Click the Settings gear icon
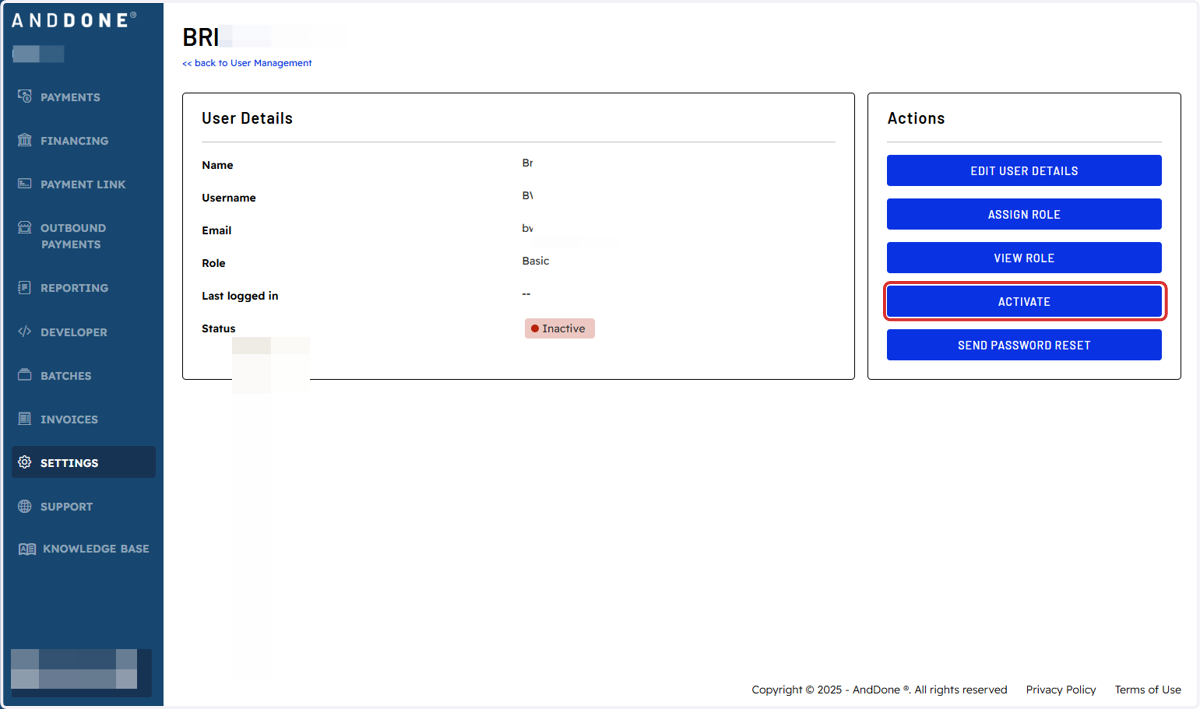 pos(25,463)
